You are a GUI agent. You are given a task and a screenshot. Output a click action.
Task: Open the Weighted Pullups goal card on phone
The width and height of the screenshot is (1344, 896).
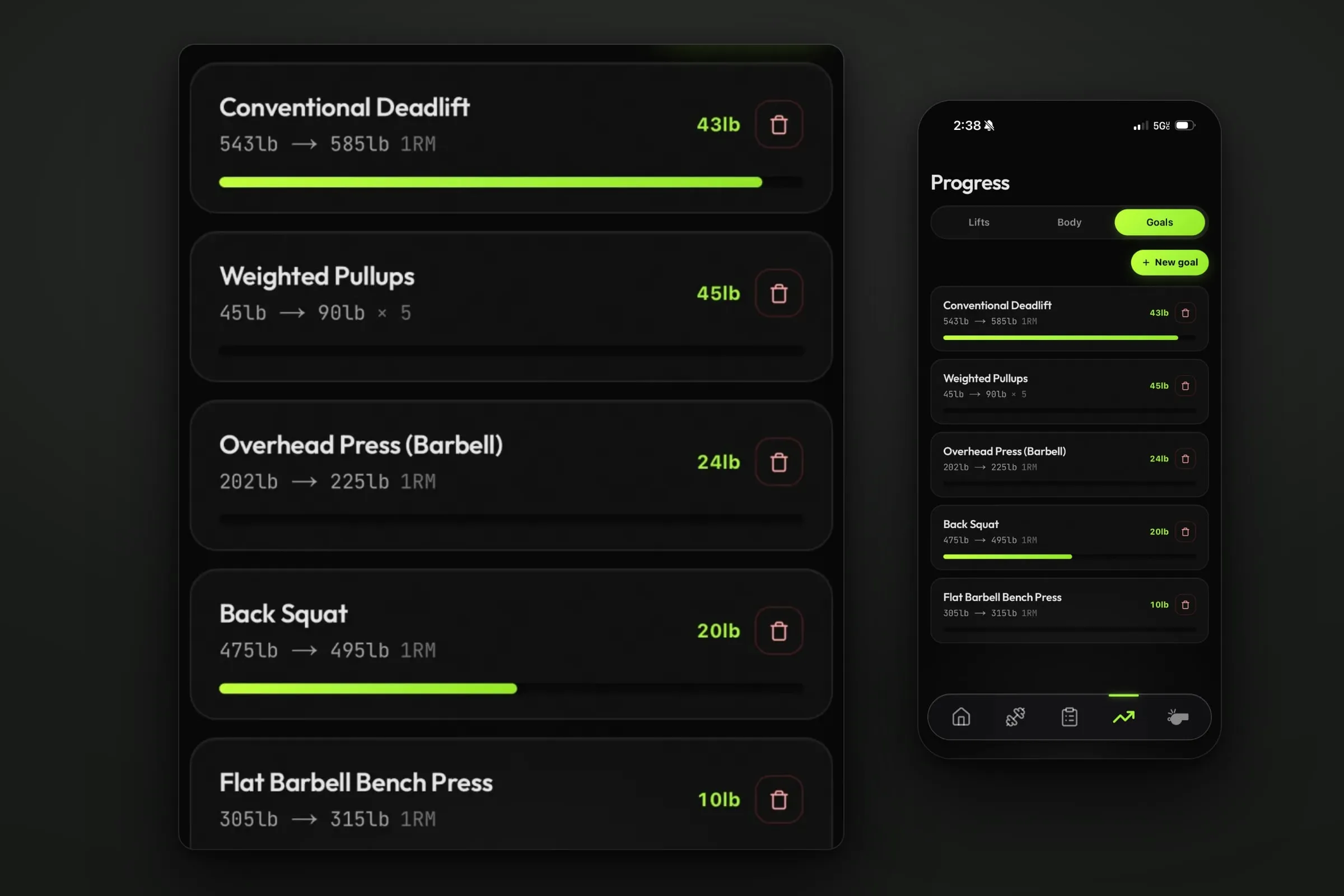click(x=1069, y=391)
